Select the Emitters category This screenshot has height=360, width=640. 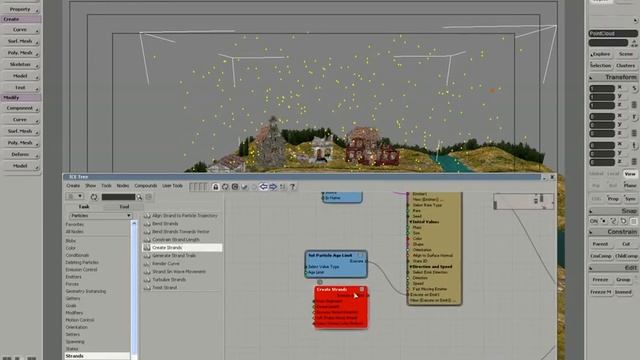(73, 277)
